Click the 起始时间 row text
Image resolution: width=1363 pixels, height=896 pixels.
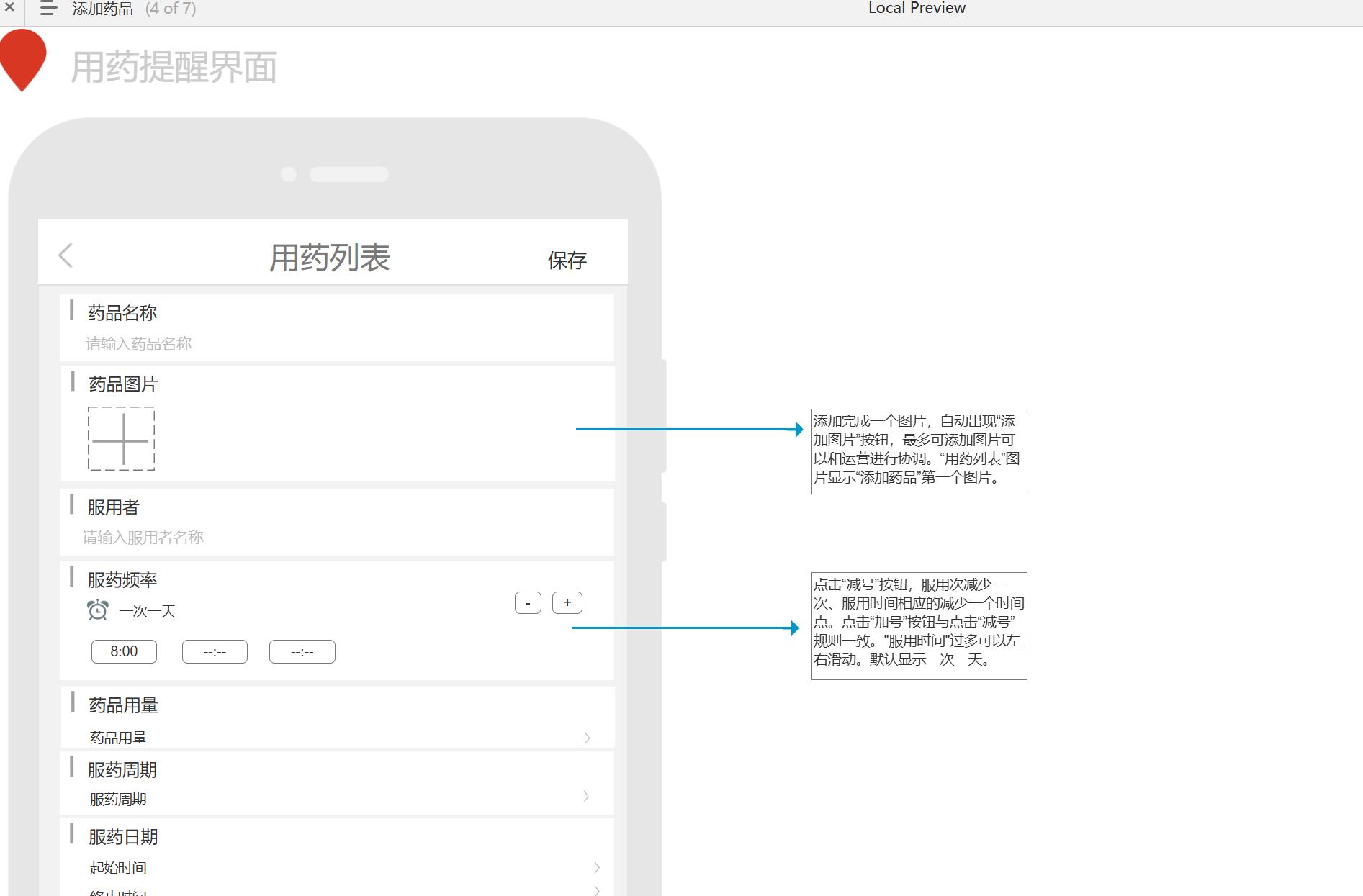click(x=118, y=868)
